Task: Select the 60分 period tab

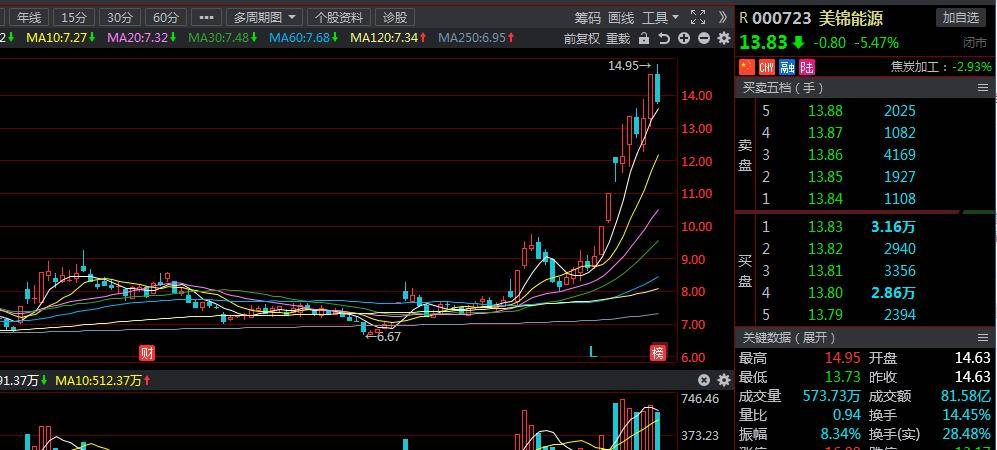Action: click(x=165, y=17)
